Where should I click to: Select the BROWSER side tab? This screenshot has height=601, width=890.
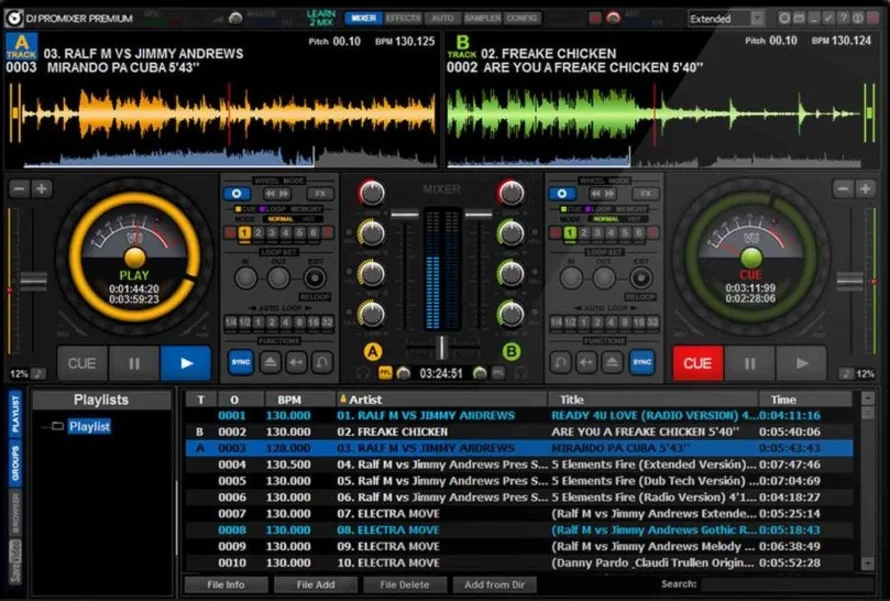point(15,514)
